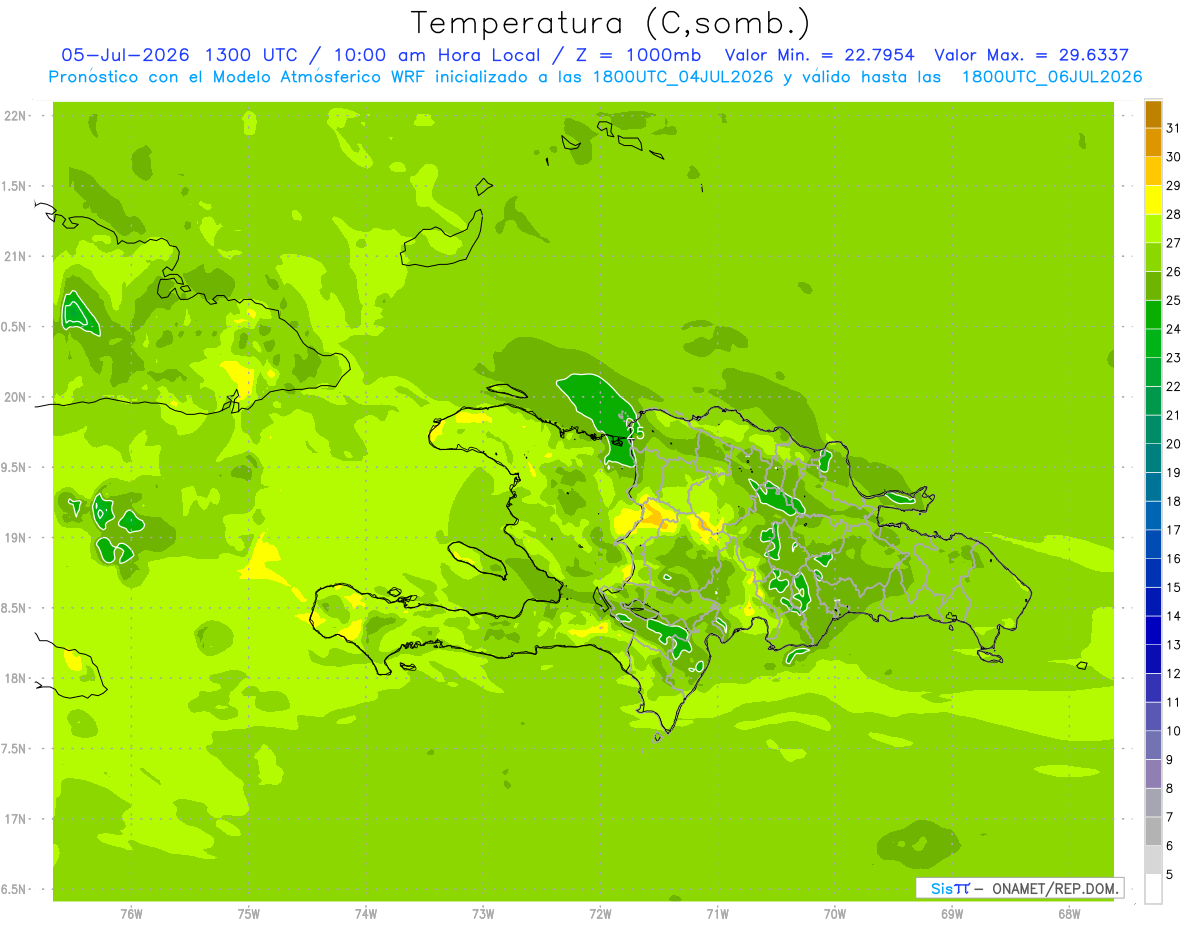
Task: Pick the purple legend band between 8 and 9
Action: coord(1153,774)
